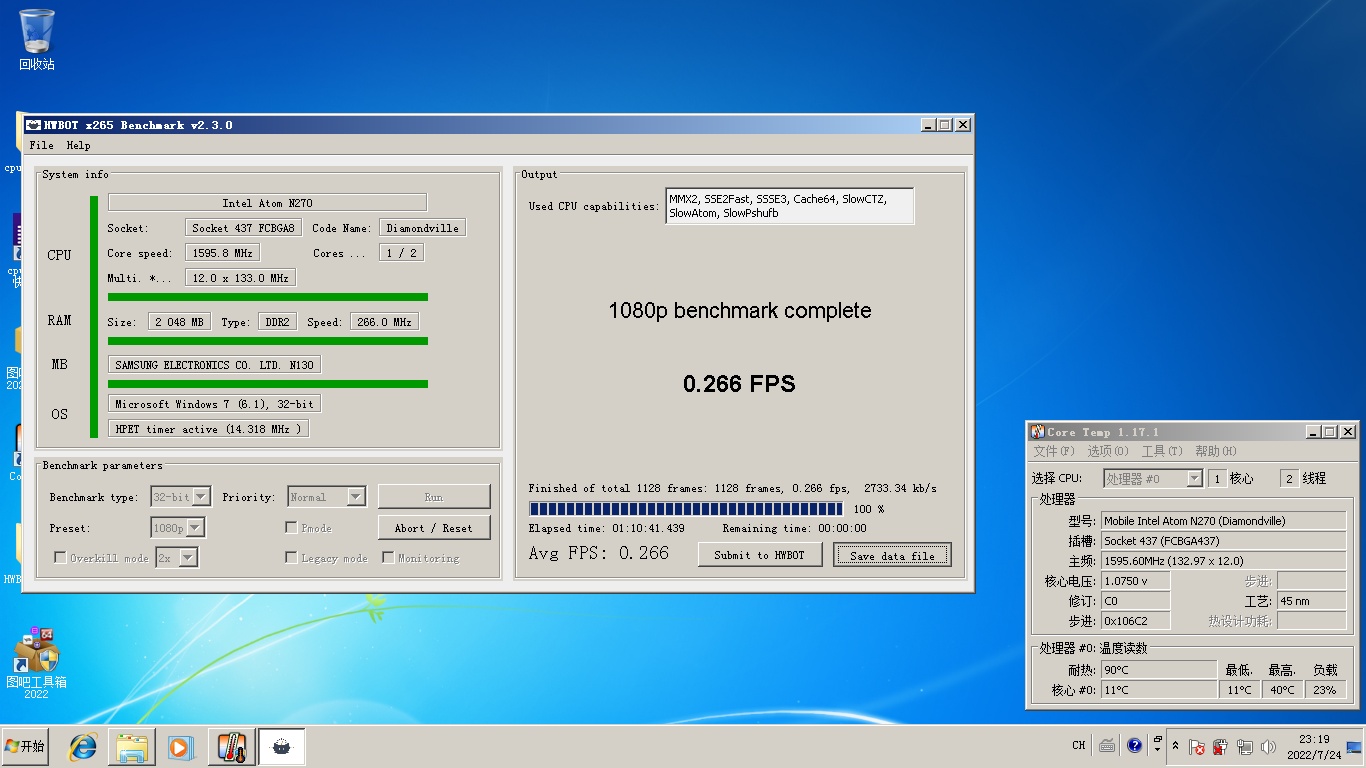The width and height of the screenshot is (1366, 768).
Task: Click the Abort / Reset button
Action: point(434,528)
